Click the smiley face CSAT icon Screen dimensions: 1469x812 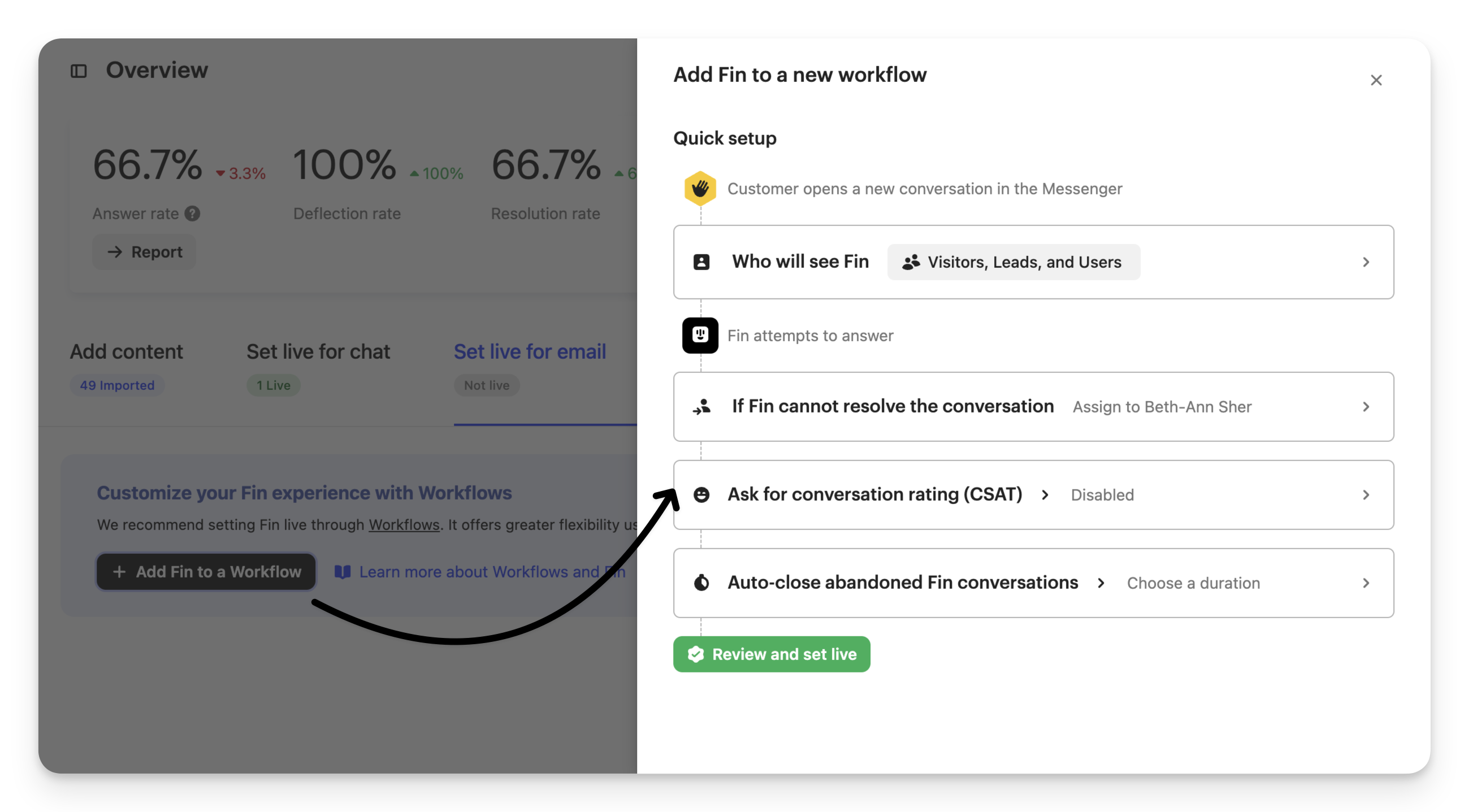click(x=701, y=494)
